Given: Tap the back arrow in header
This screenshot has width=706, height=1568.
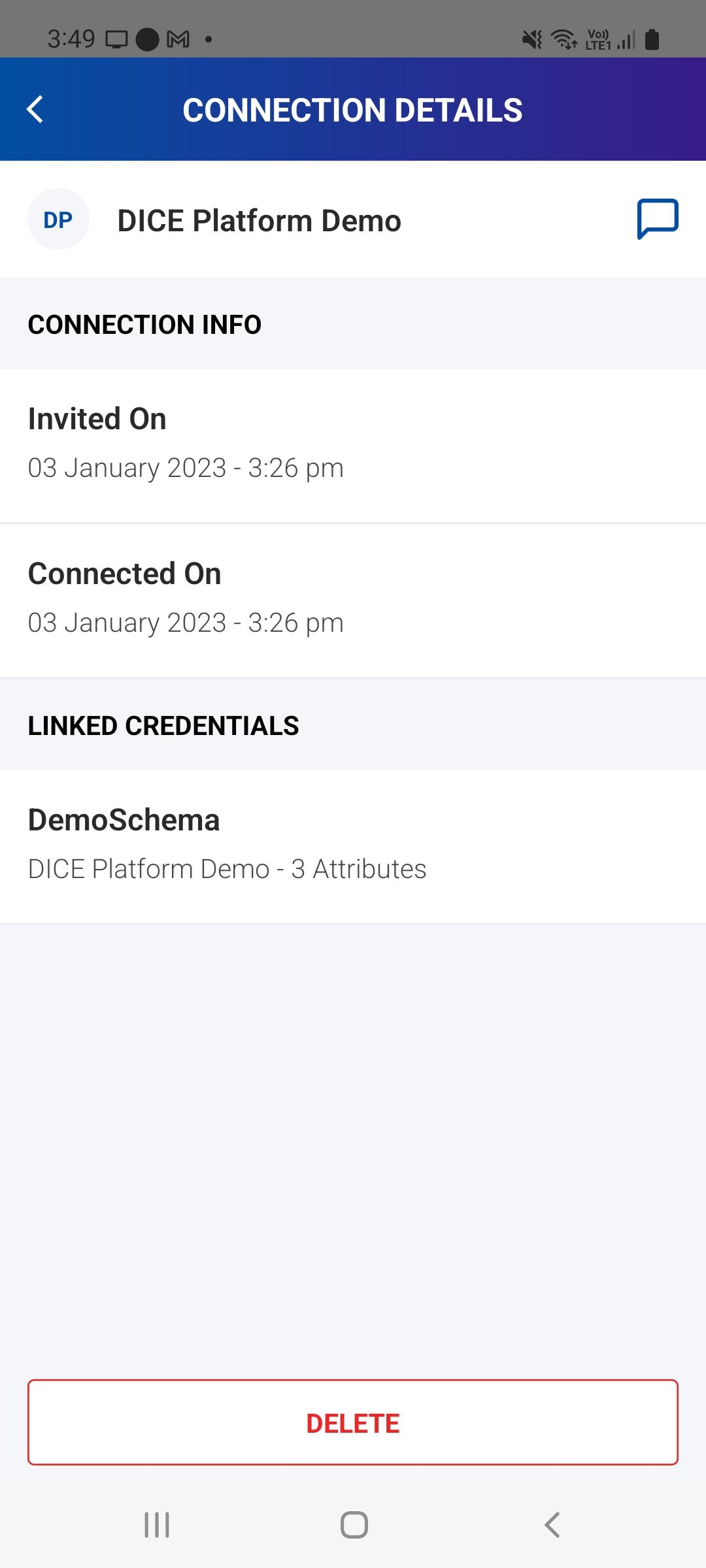Looking at the screenshot, I should 35,109.
